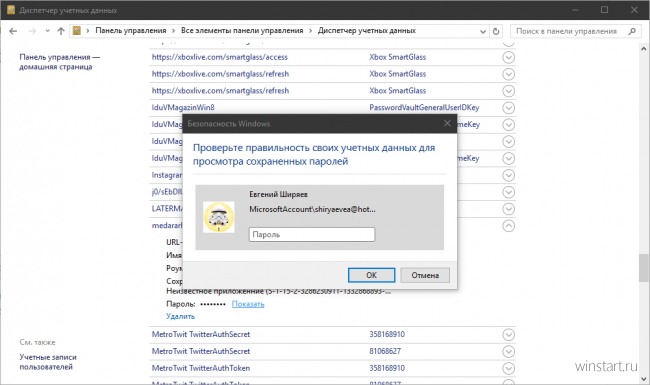Viewport: 650px width, 385px height.
Task: Refresh the Credential Manager page
Action: [496, 31]
